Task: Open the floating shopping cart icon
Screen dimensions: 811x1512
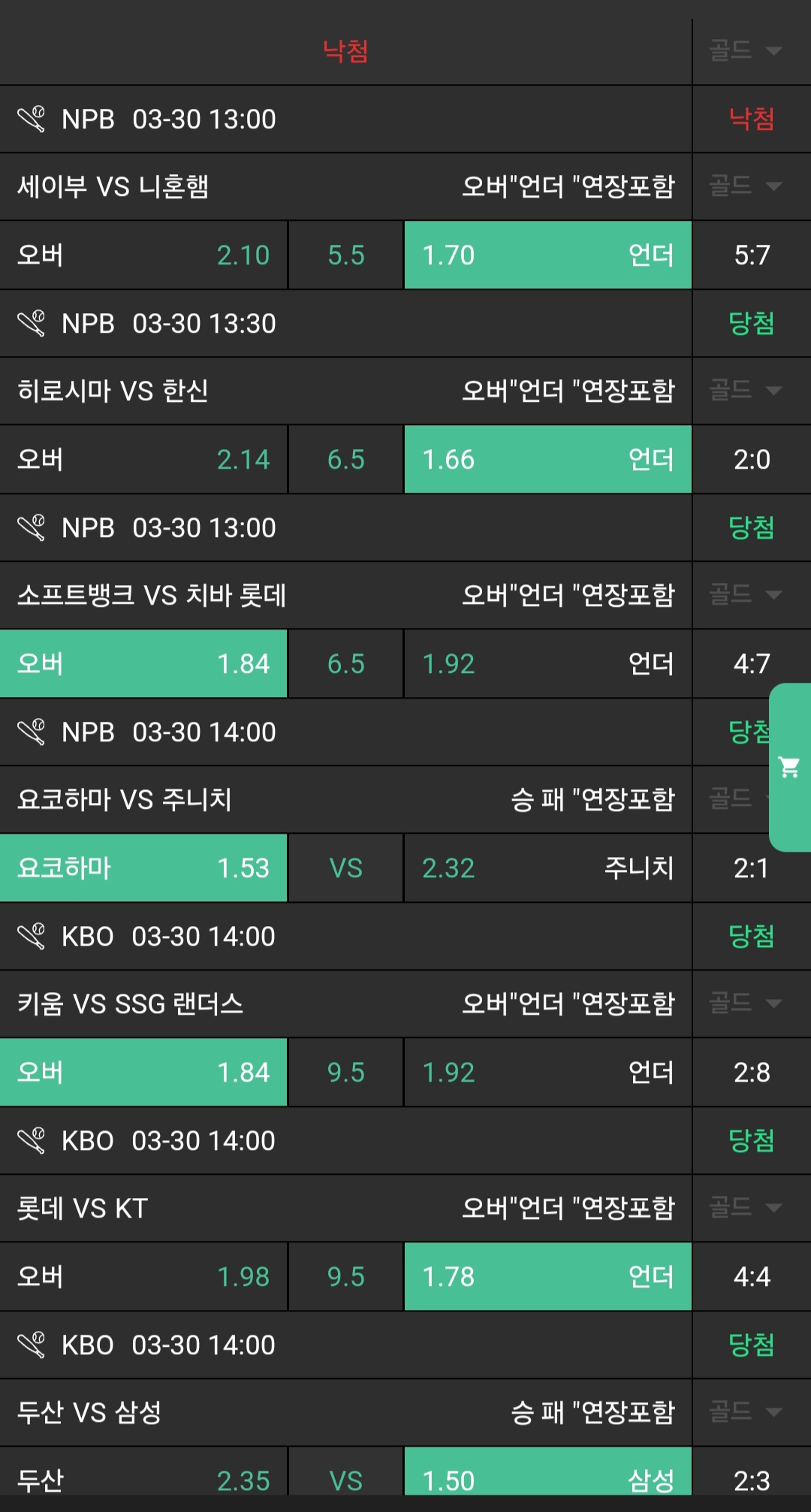Action: (x=789, y=767)
